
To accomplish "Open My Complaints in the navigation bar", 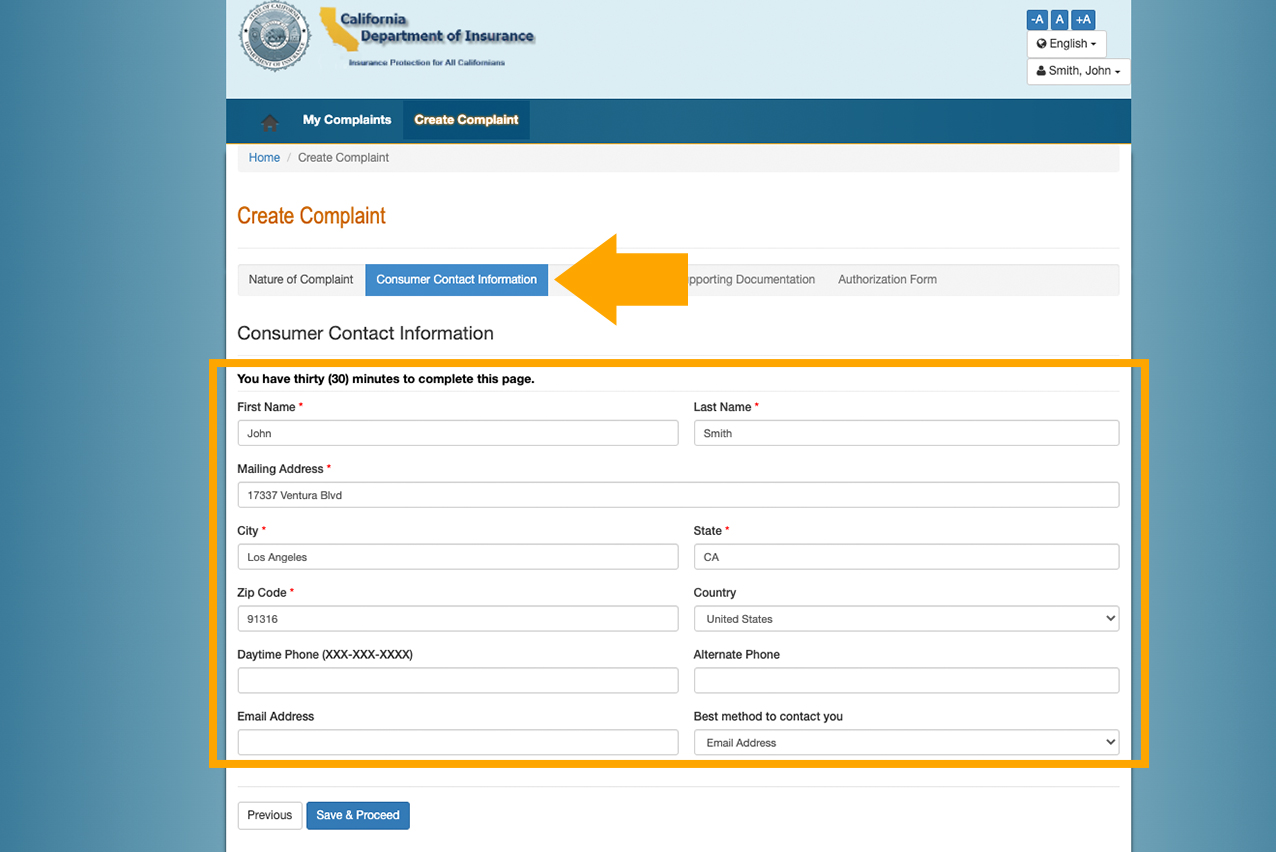I will point(347,120).
